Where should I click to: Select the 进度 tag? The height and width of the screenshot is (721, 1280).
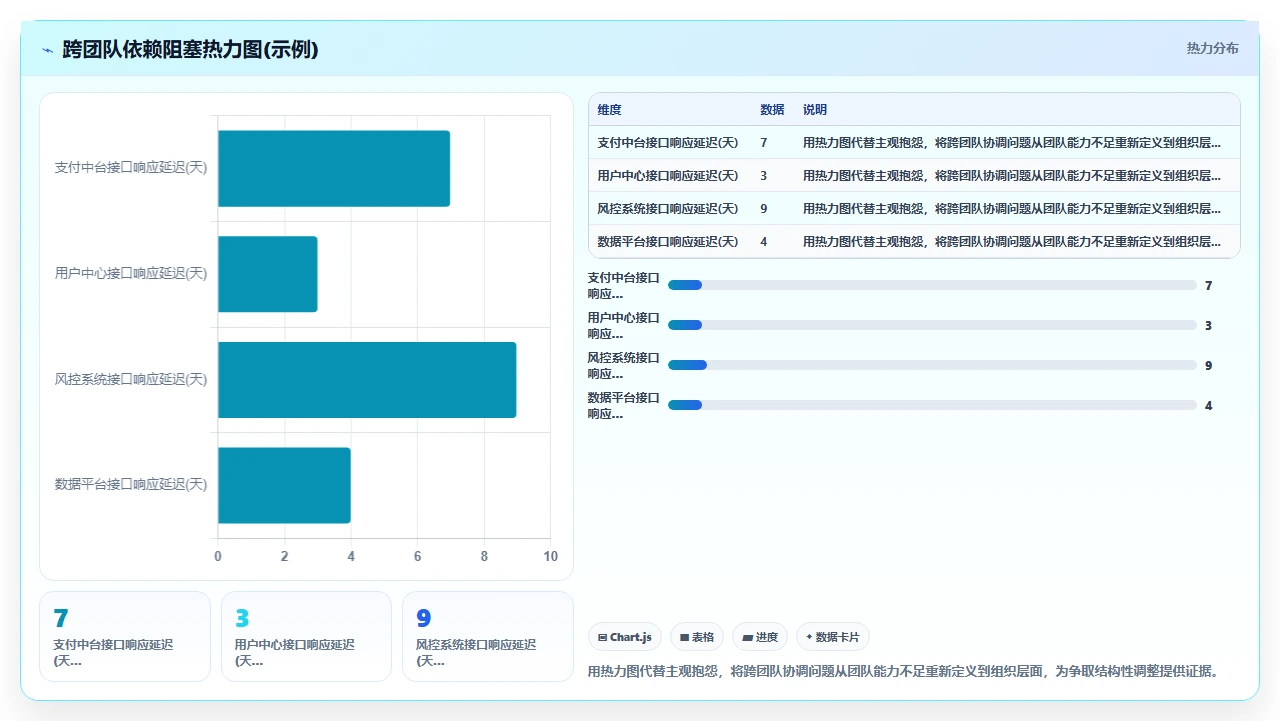760,637
